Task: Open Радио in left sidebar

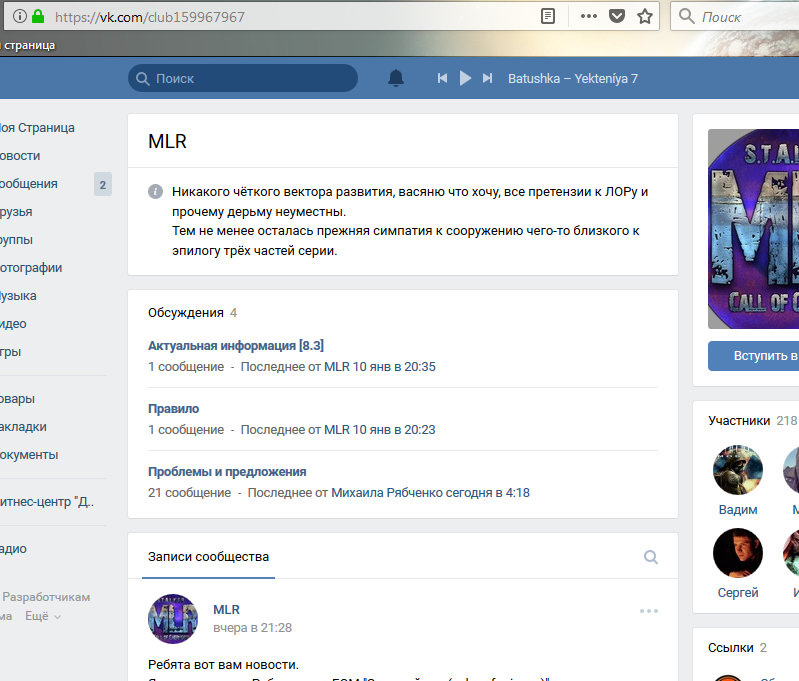Action: click(x=13, y=548)
